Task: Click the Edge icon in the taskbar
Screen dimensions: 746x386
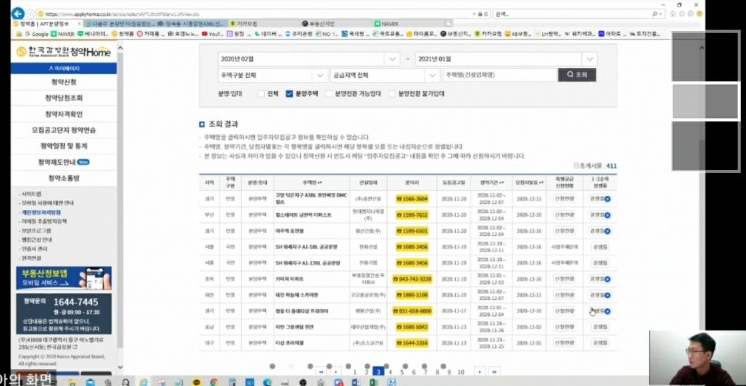Action: click(267, 382)
